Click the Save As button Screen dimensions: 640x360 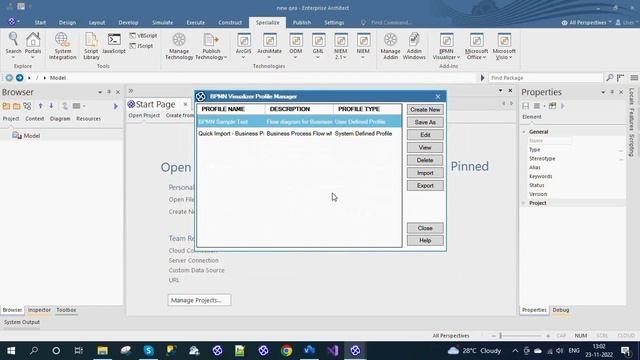click(x=425, y=122)
